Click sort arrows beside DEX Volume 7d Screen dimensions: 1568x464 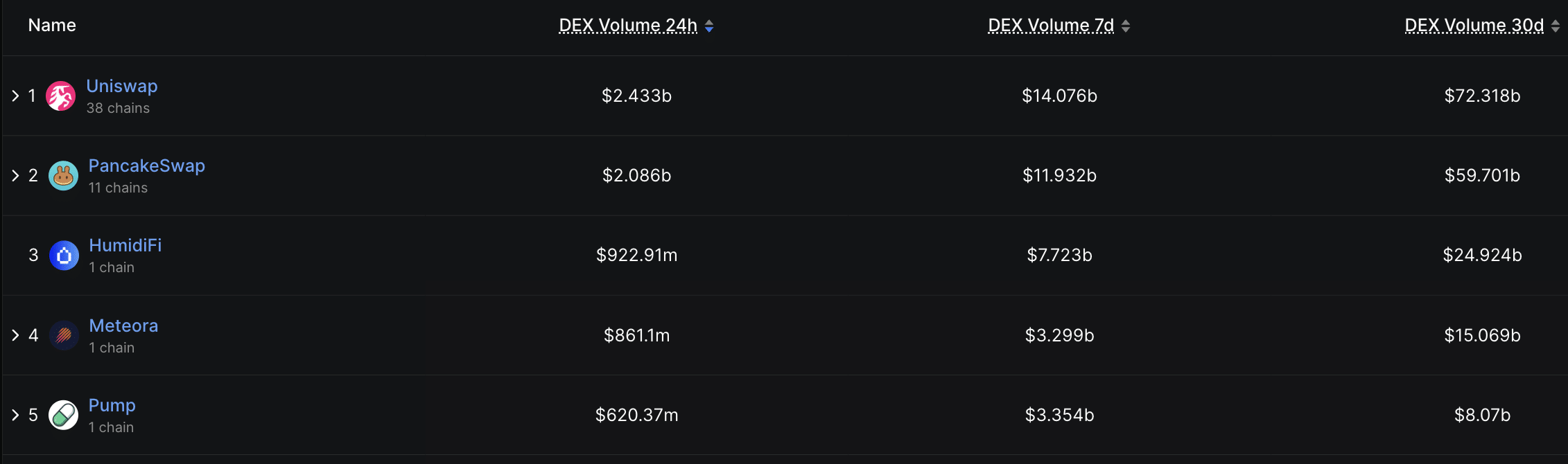[x=1126, y=26]
